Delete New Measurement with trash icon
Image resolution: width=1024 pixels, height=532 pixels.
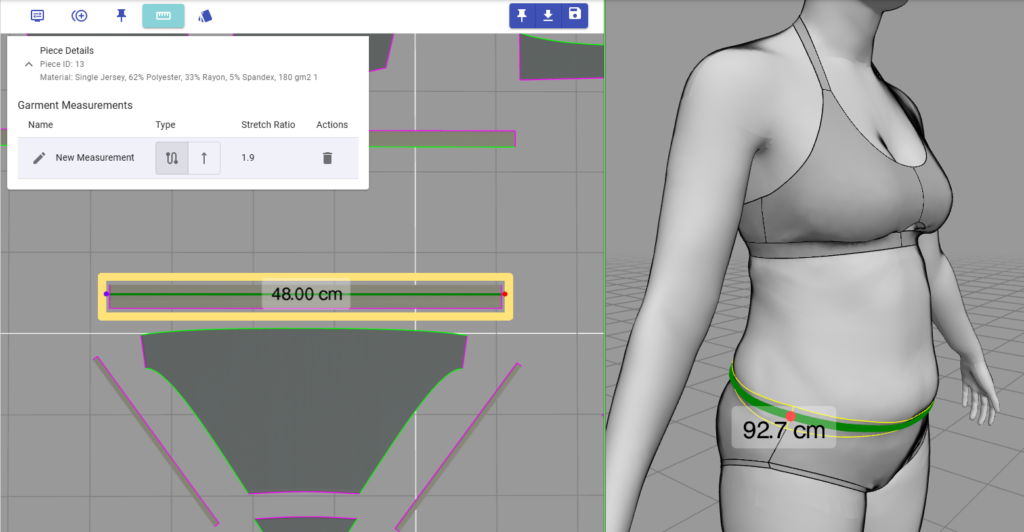pyautogui.click(x=327, y=158)
